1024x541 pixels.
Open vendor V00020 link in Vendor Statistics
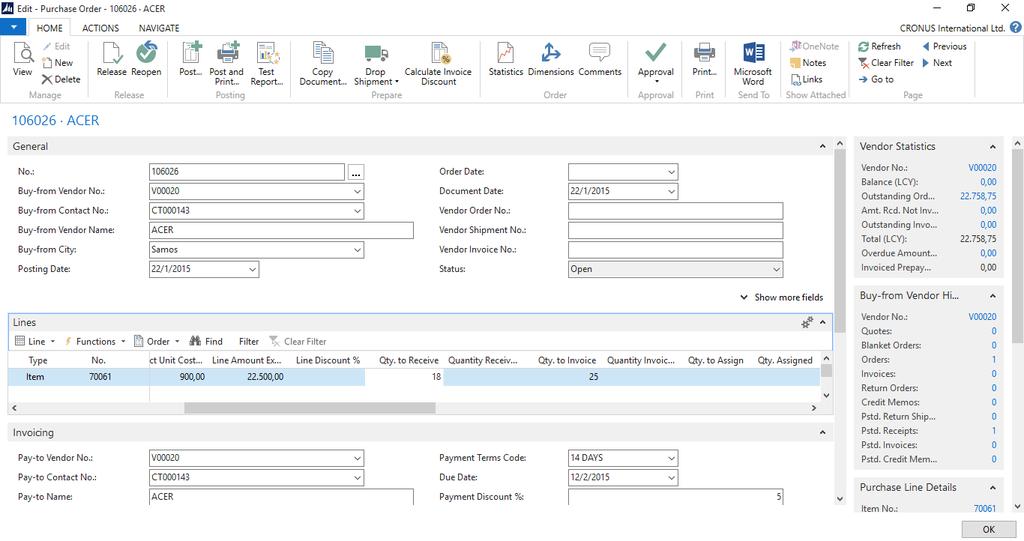point(982,167)
